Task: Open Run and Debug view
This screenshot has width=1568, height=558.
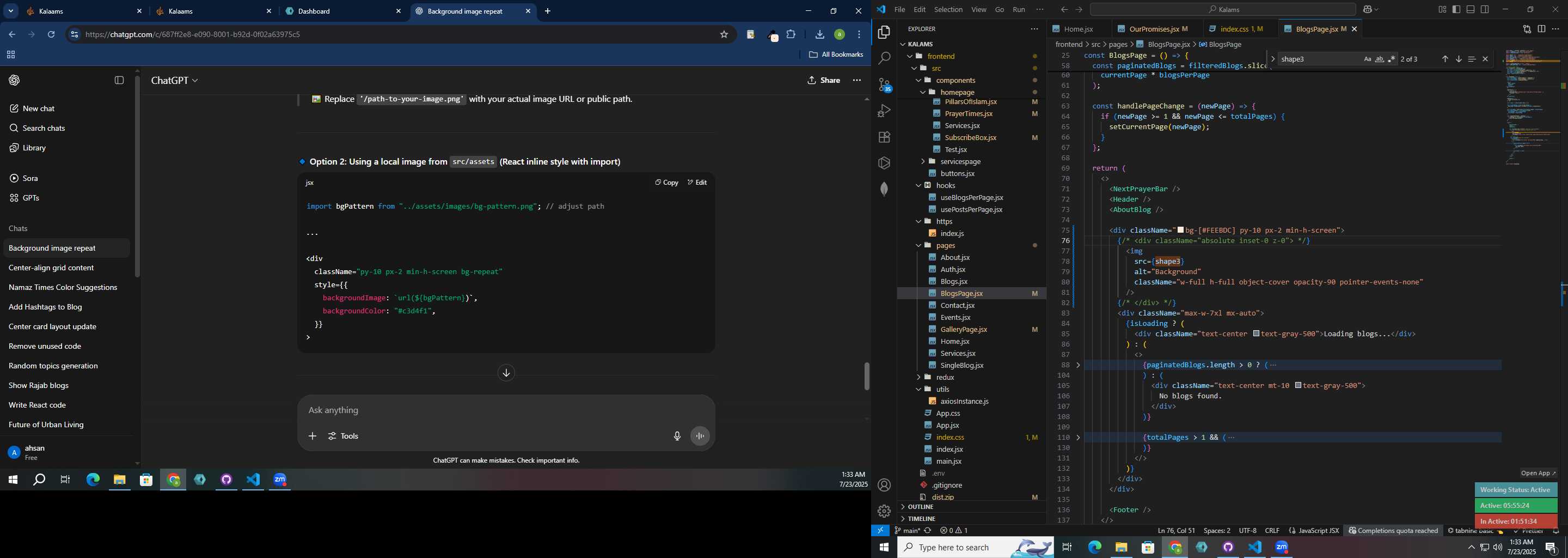Action: click(884, 111)
